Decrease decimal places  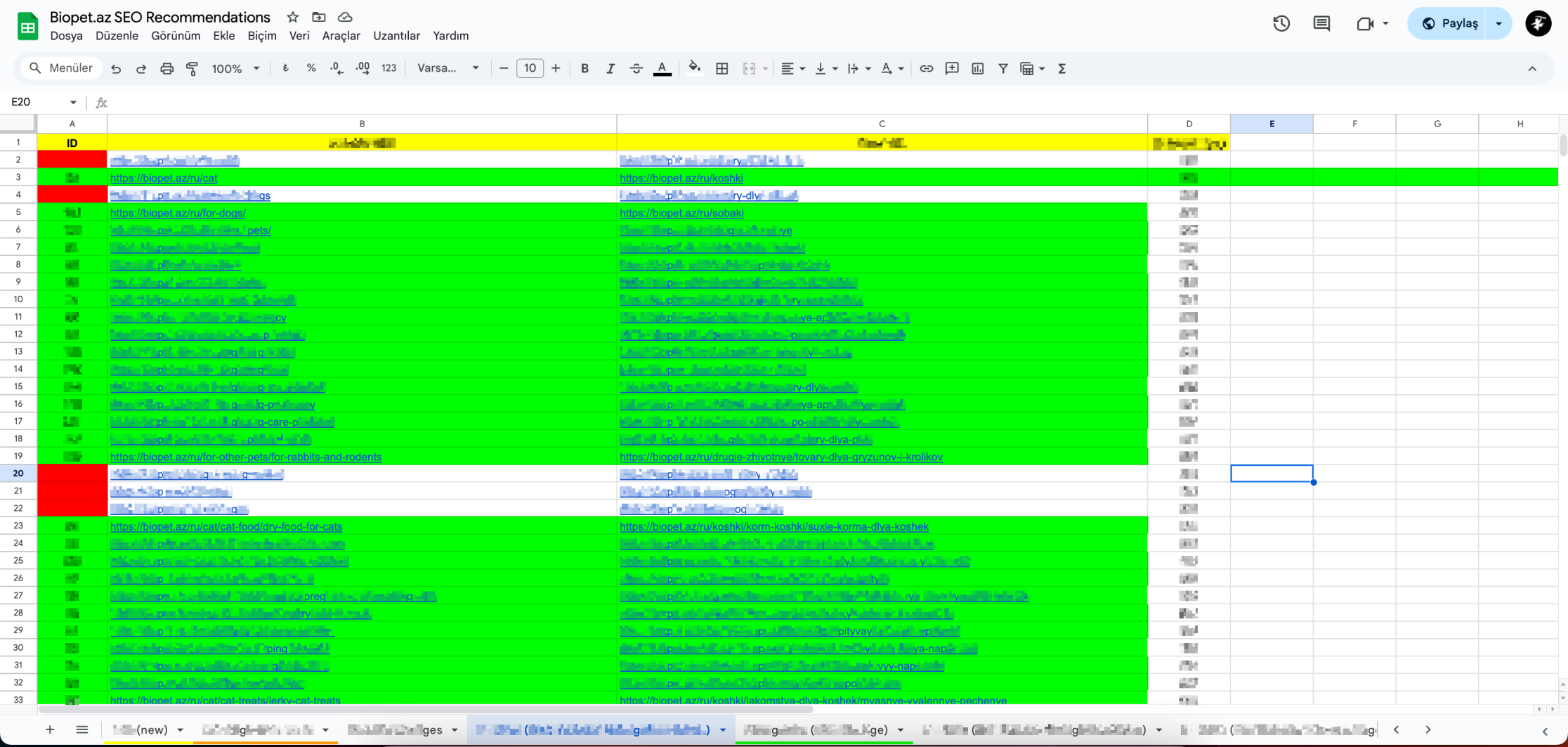click(x=337, y=69)
